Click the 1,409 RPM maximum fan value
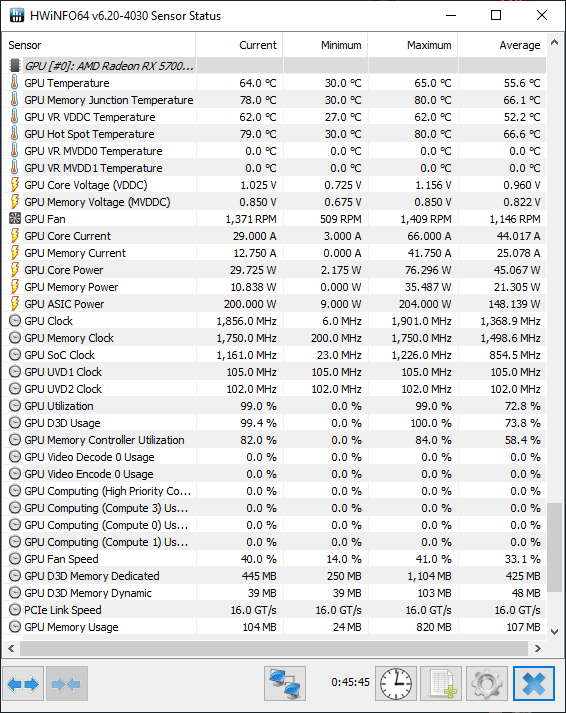 [426, 219]
